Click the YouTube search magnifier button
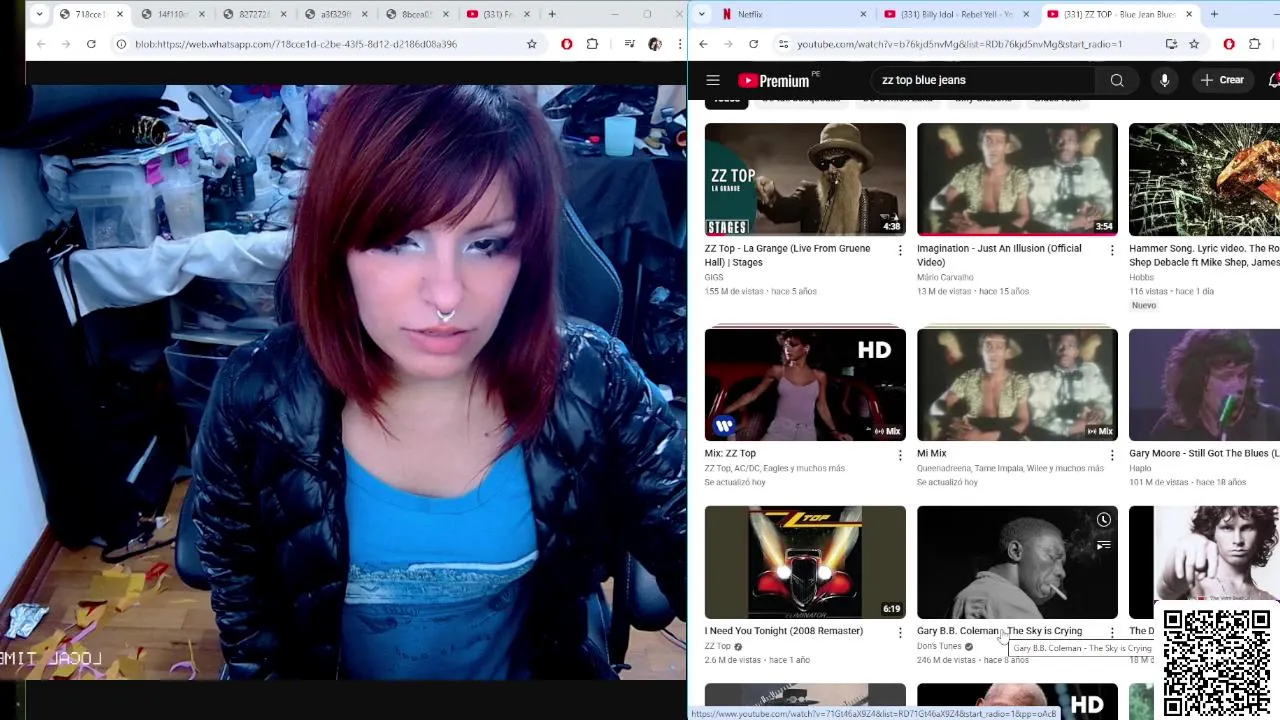1280x720 pixels. pos(1117,80)
